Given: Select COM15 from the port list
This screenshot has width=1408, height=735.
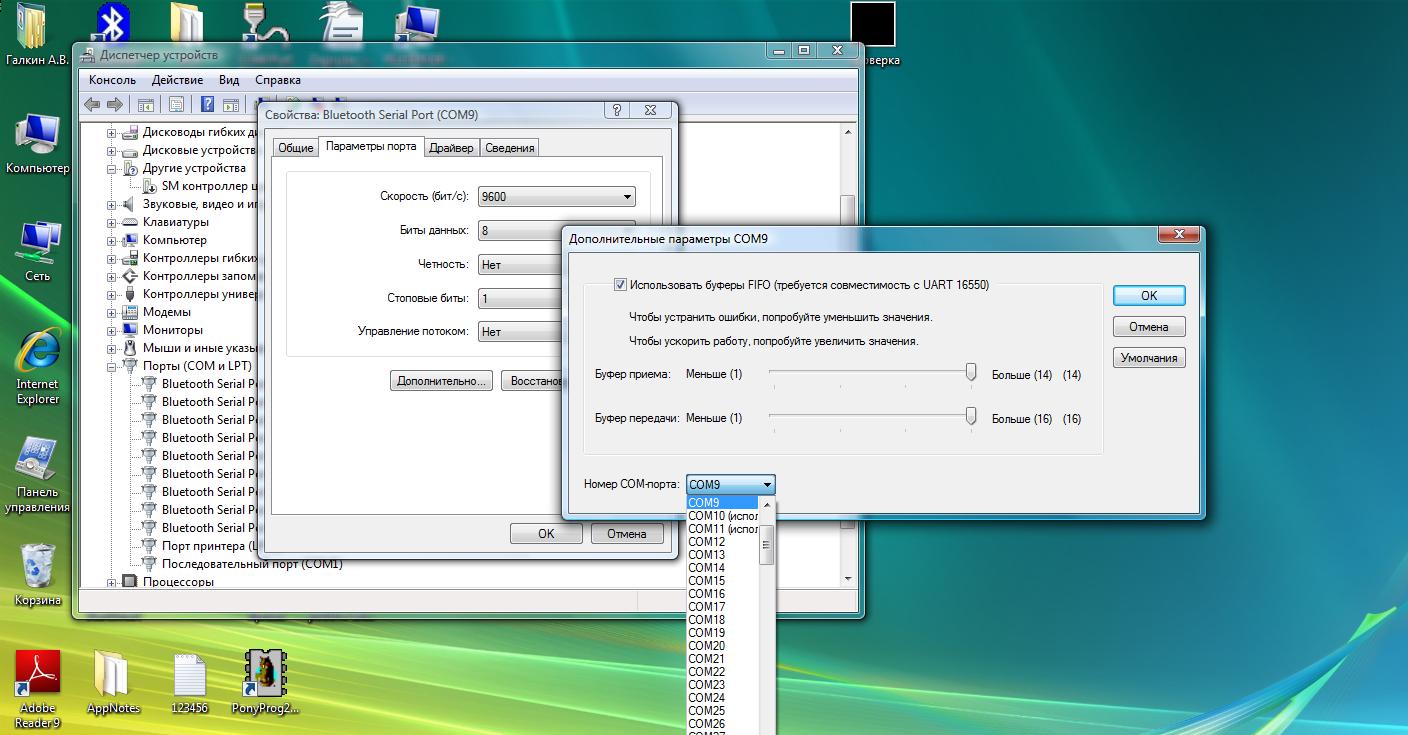Looking at the screenshot, I should [707, 580].
